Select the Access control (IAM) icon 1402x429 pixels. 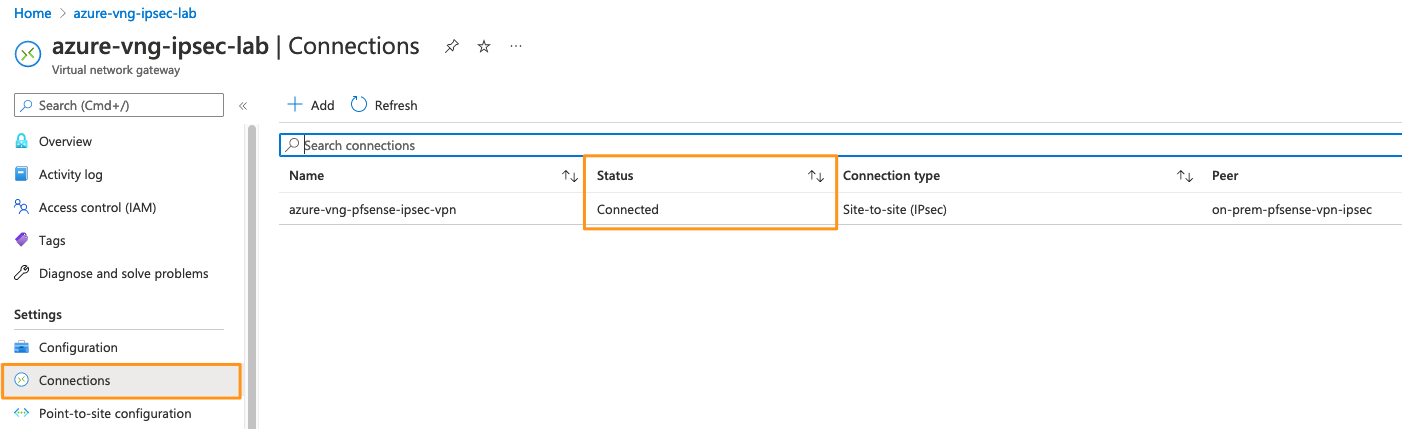click(21, 208)
